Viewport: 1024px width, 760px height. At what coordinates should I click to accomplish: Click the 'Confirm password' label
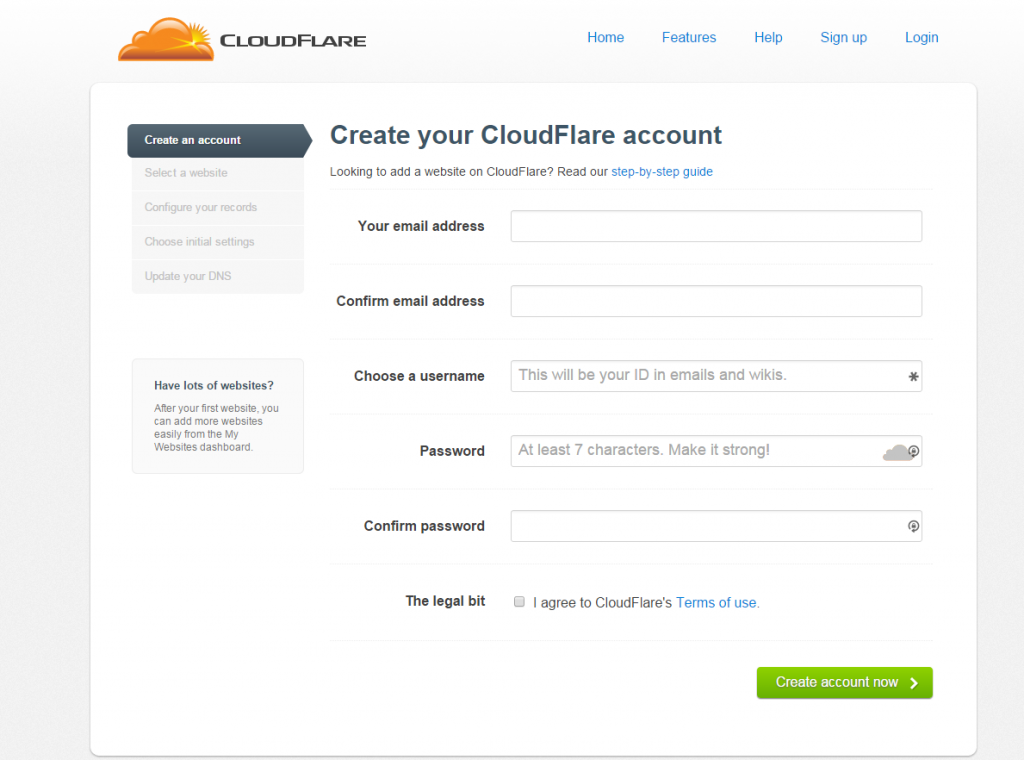[x=424, y=526]
